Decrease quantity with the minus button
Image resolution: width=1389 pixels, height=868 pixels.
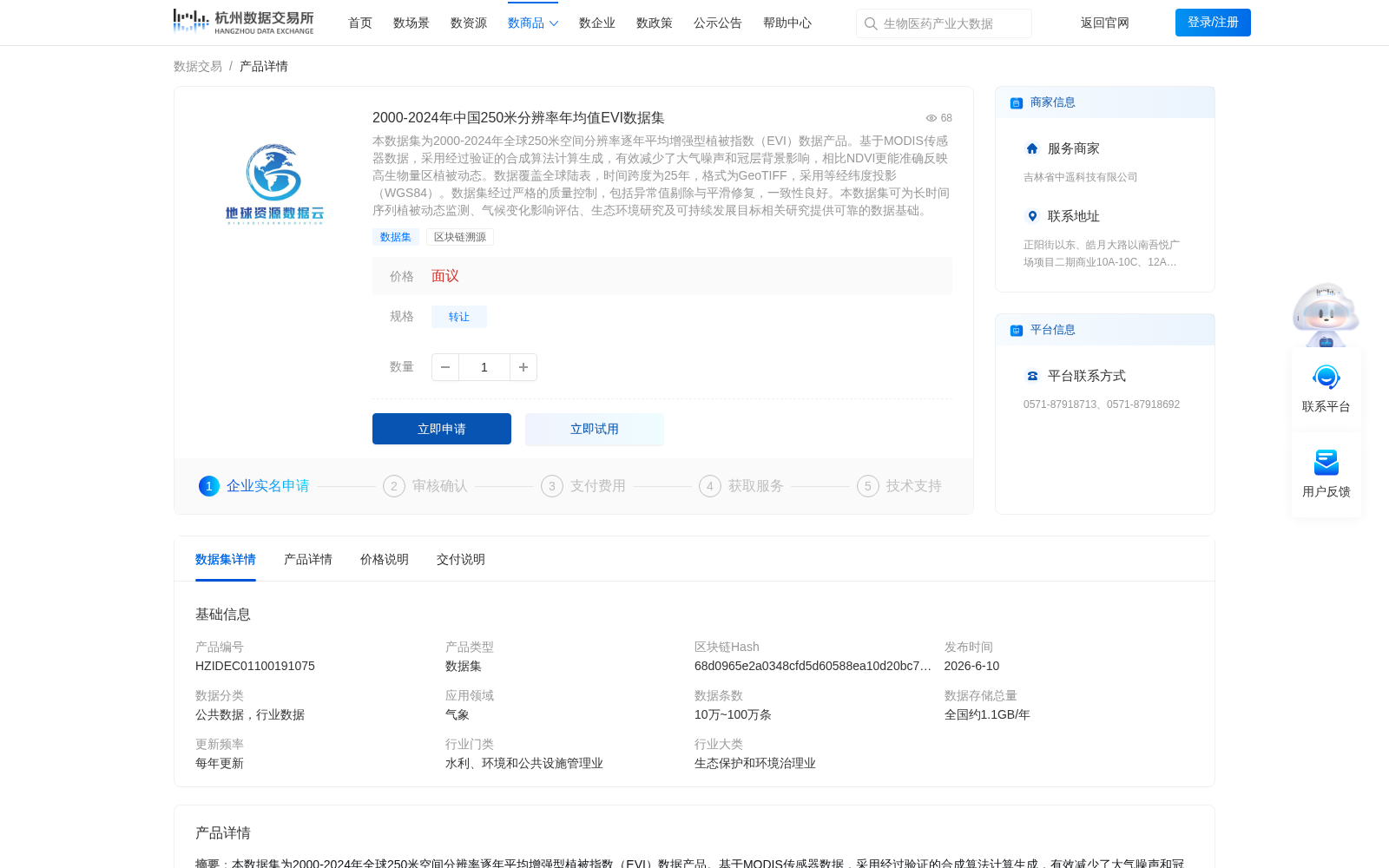(x=445, y=367)
